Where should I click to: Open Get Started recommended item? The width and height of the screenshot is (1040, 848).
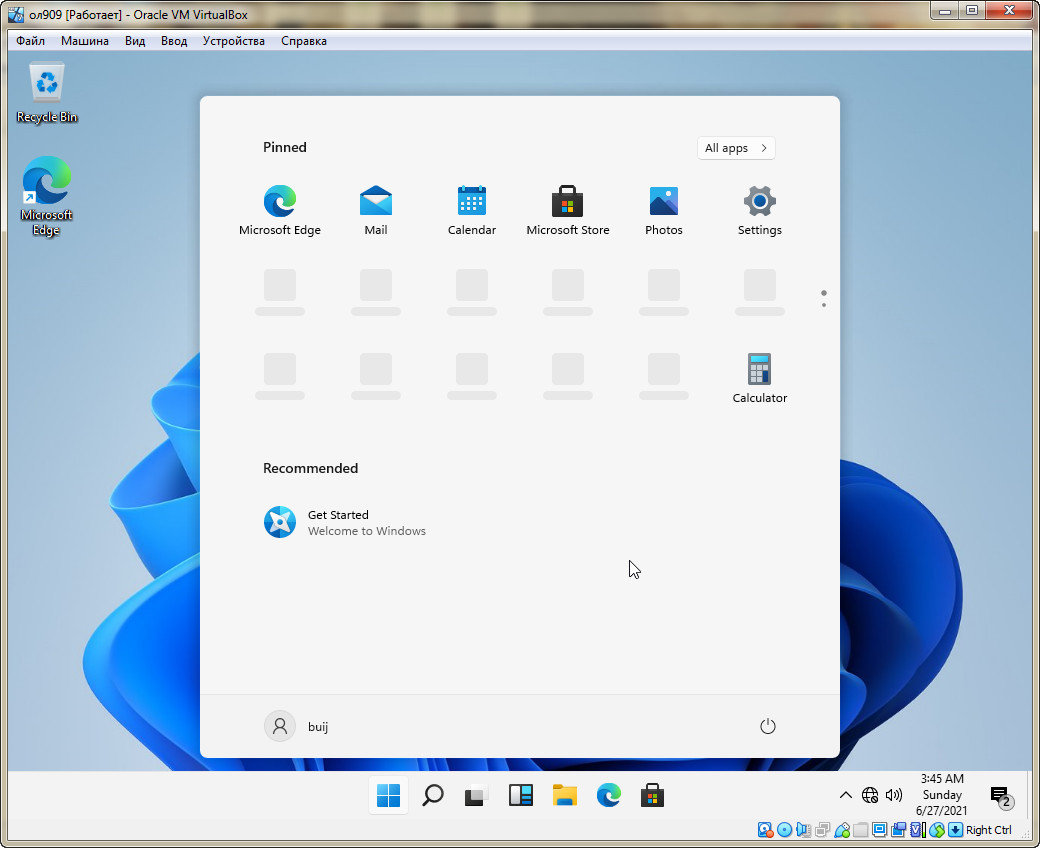(345, 522)
